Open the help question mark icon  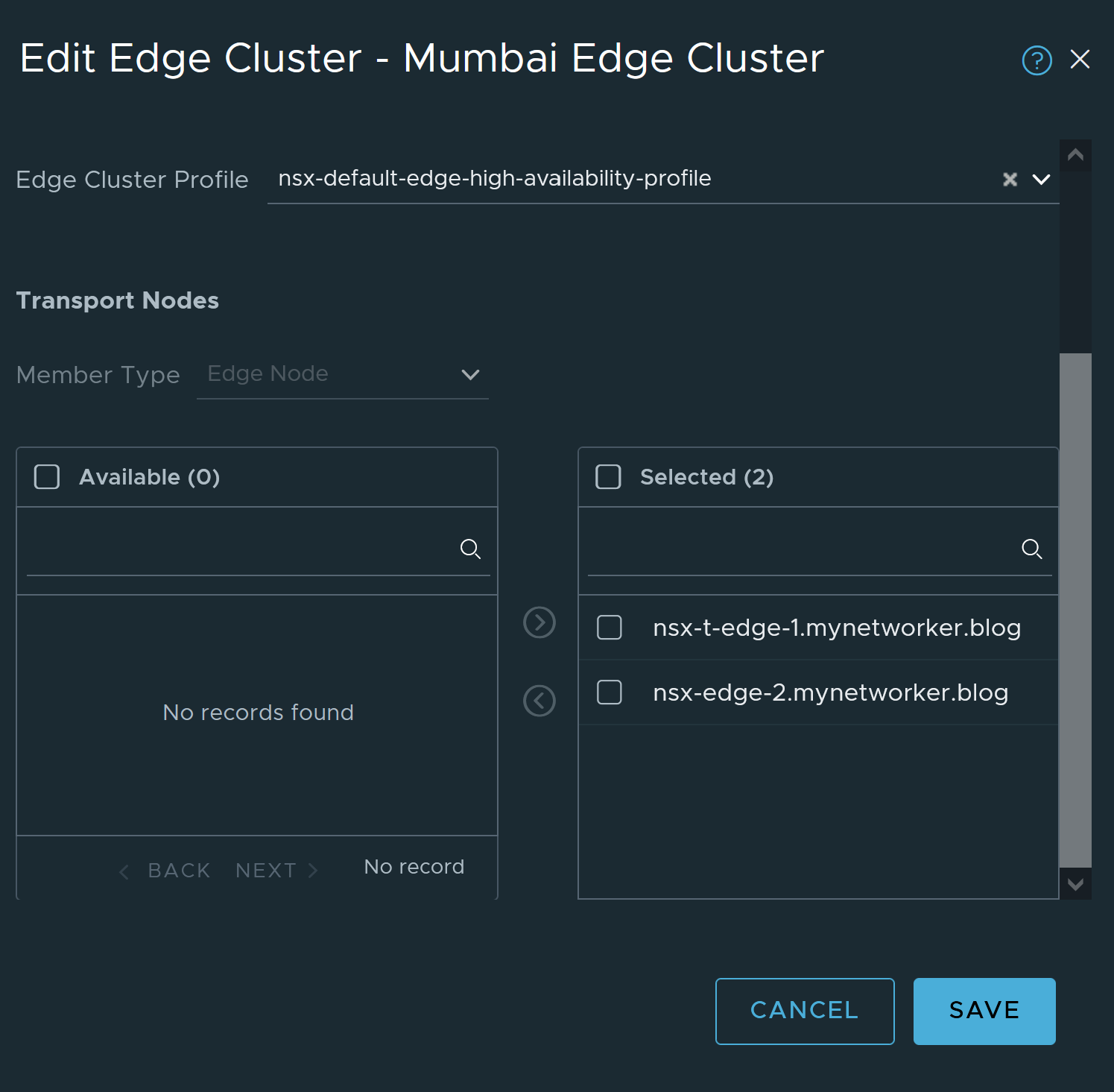coord(1037,60)
